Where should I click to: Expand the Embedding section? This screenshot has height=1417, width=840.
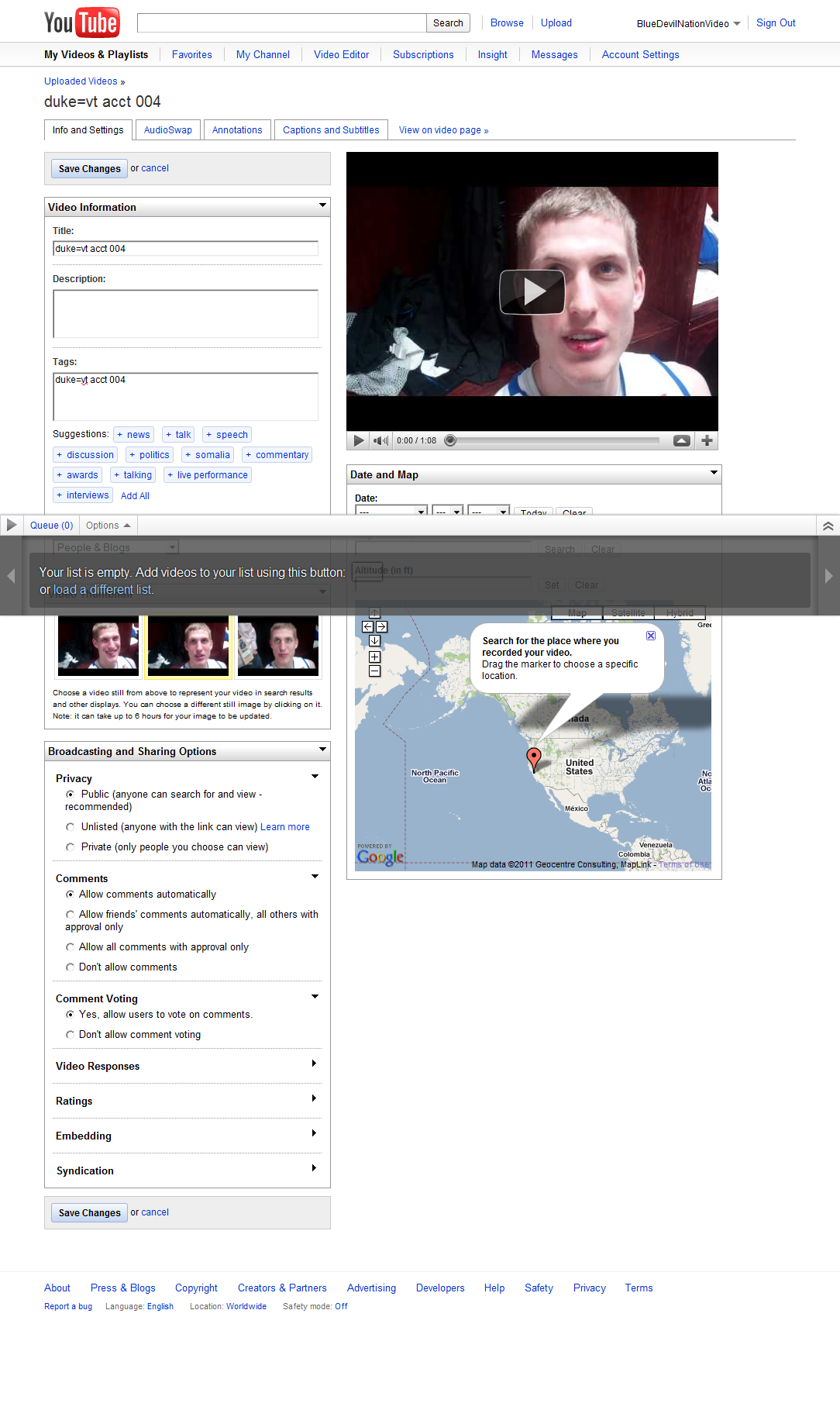pos(314,1133)
